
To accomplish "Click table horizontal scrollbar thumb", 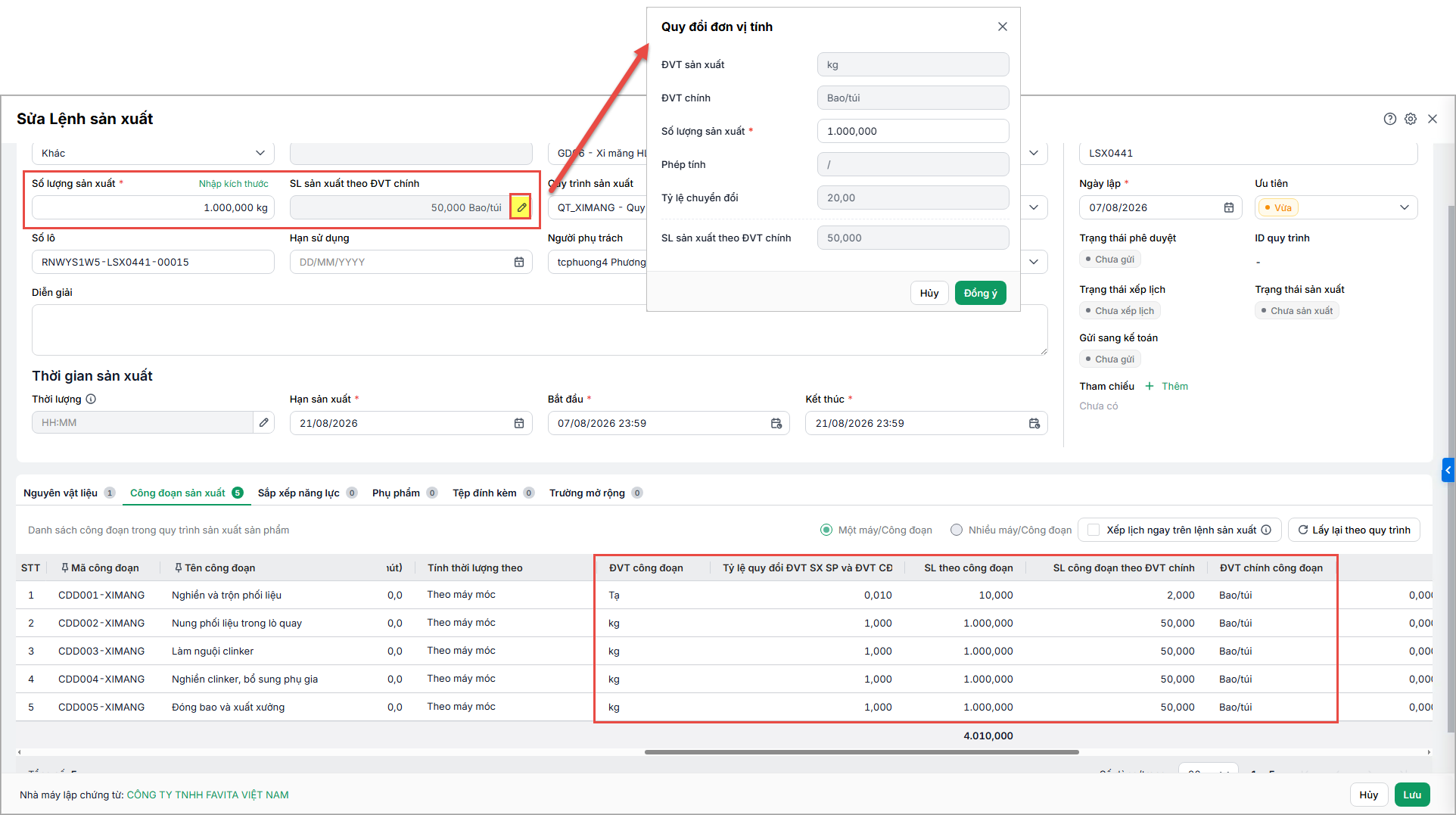I will click(861, 752).
